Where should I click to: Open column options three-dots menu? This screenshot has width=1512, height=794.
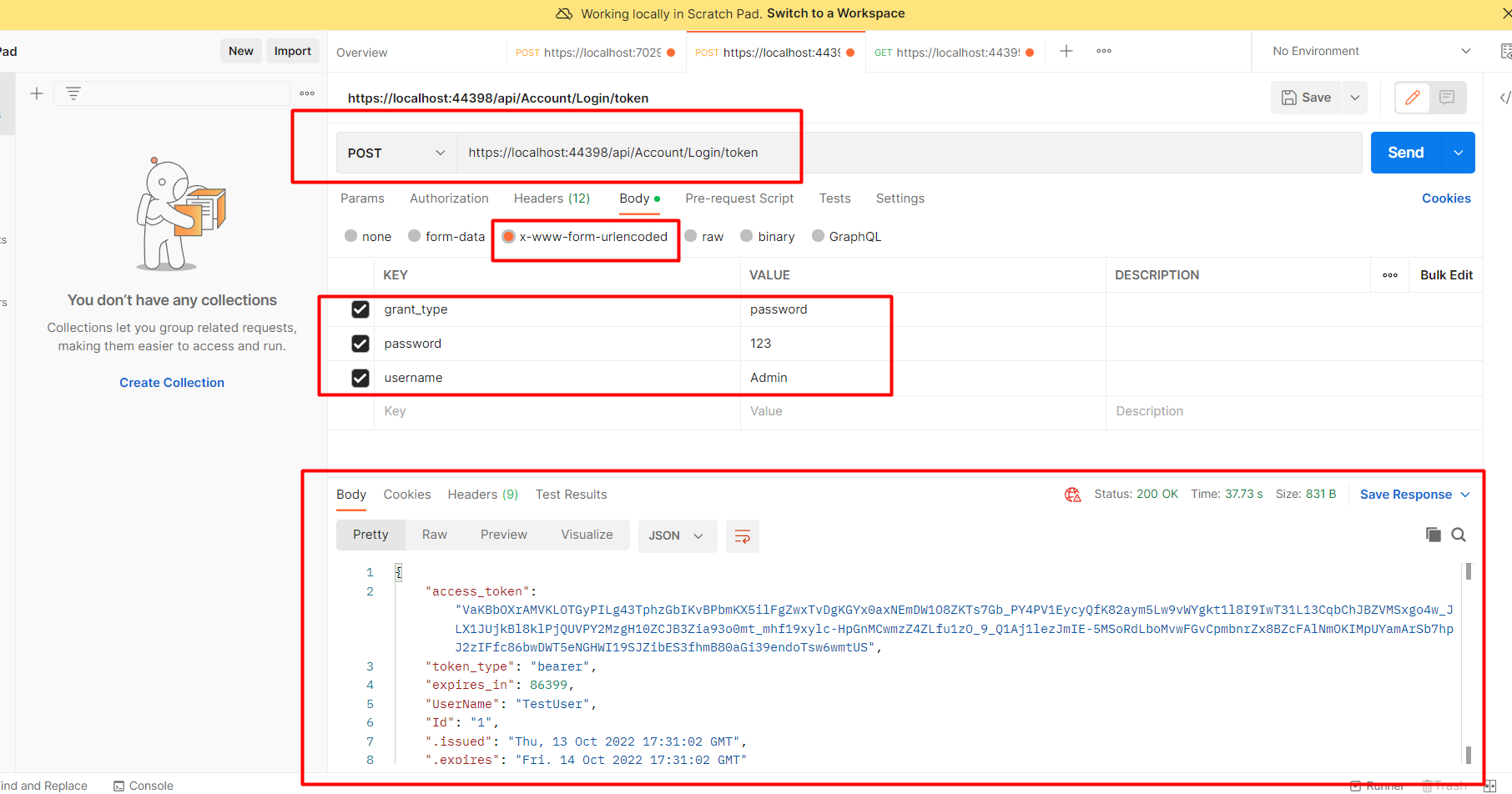click(1390, 275)
